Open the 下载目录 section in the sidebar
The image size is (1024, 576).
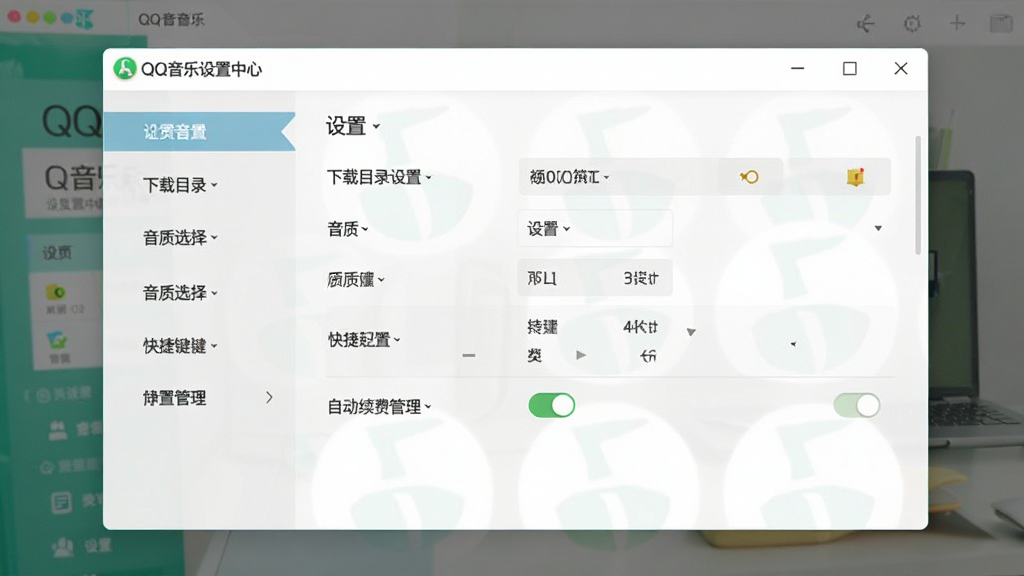tap(180, 185)
